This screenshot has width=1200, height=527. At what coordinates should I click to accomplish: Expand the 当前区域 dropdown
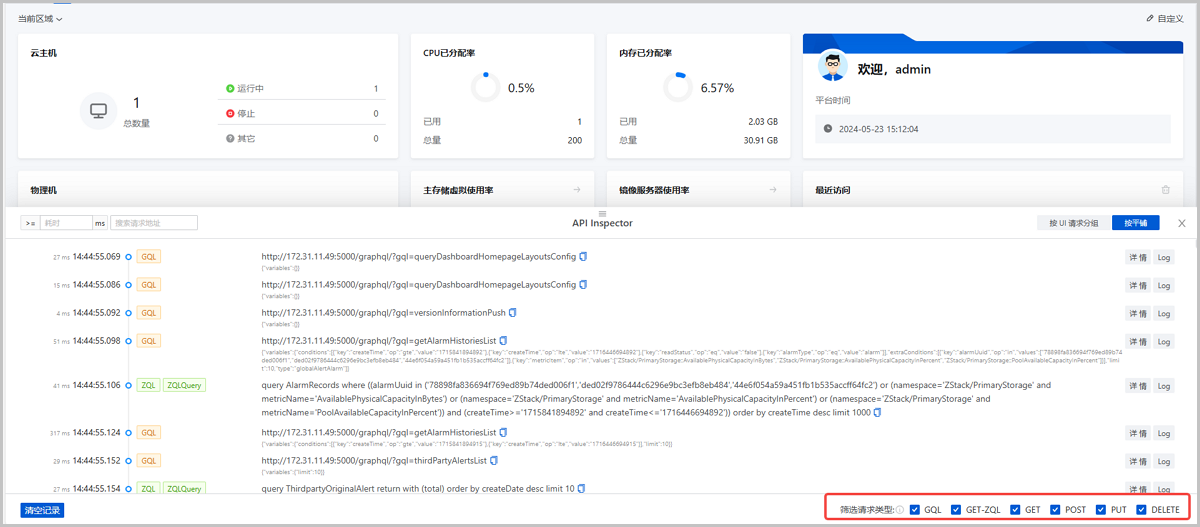coord(40,19)
